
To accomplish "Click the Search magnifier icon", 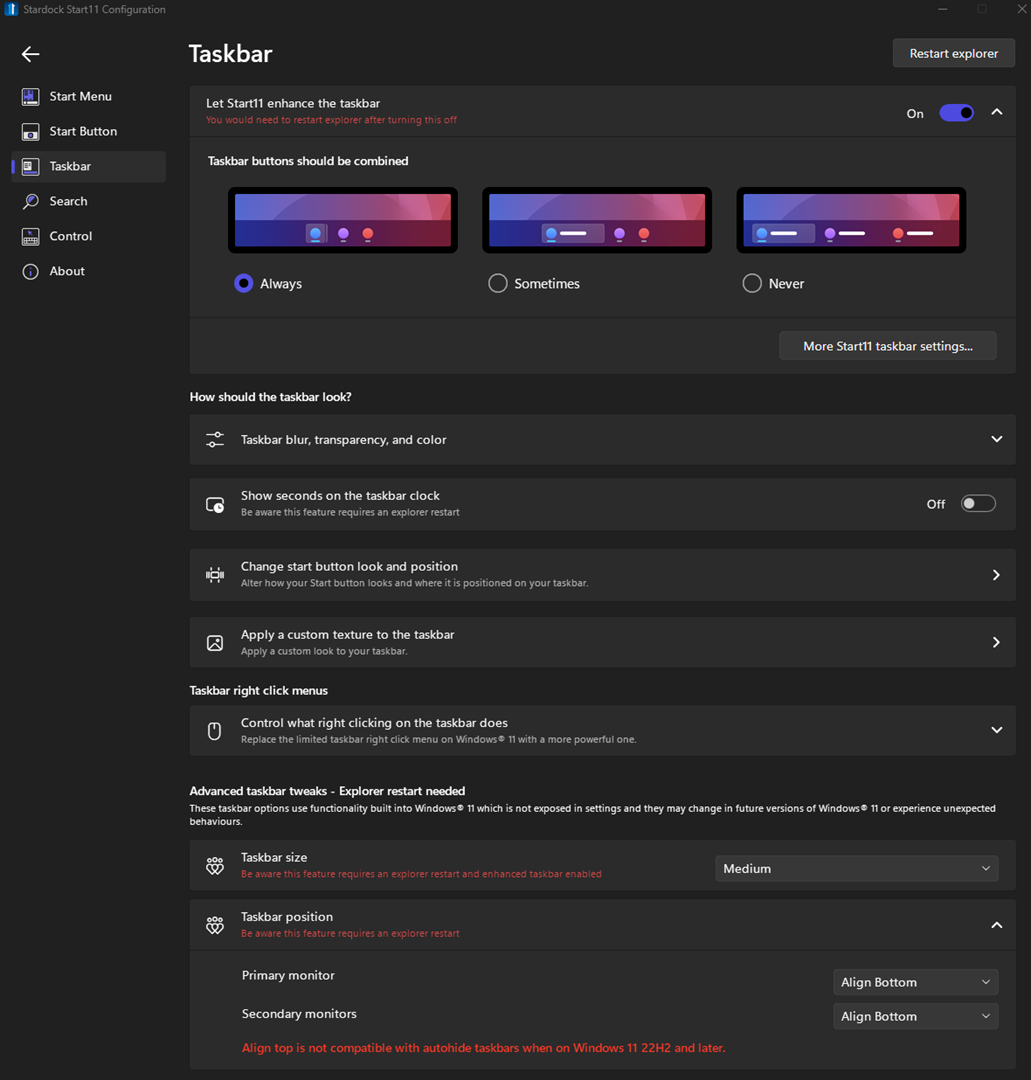I will [31, 202].
